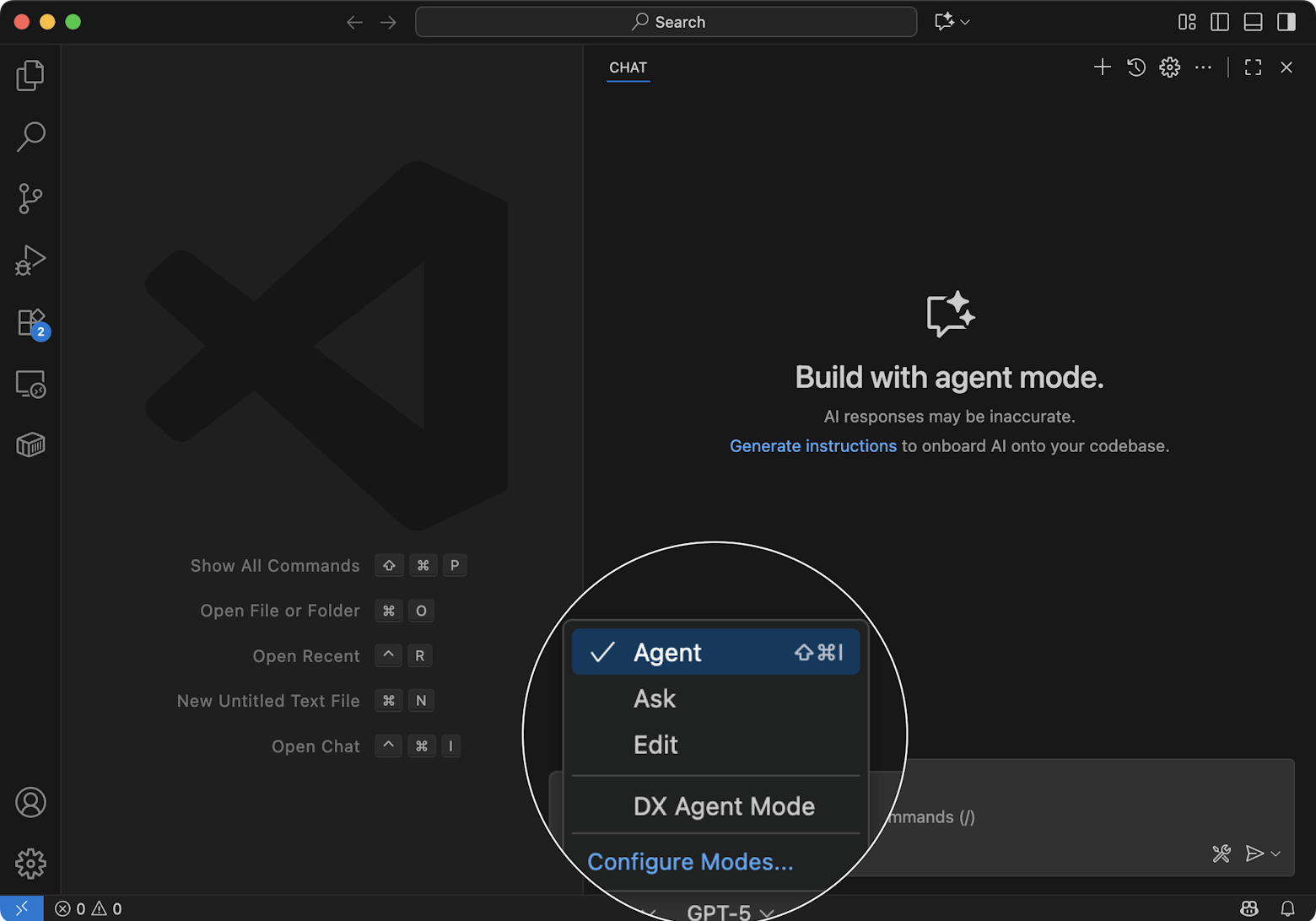Close the chat panel
This screenshot has width=1316, height=921.
(1286, 67)
